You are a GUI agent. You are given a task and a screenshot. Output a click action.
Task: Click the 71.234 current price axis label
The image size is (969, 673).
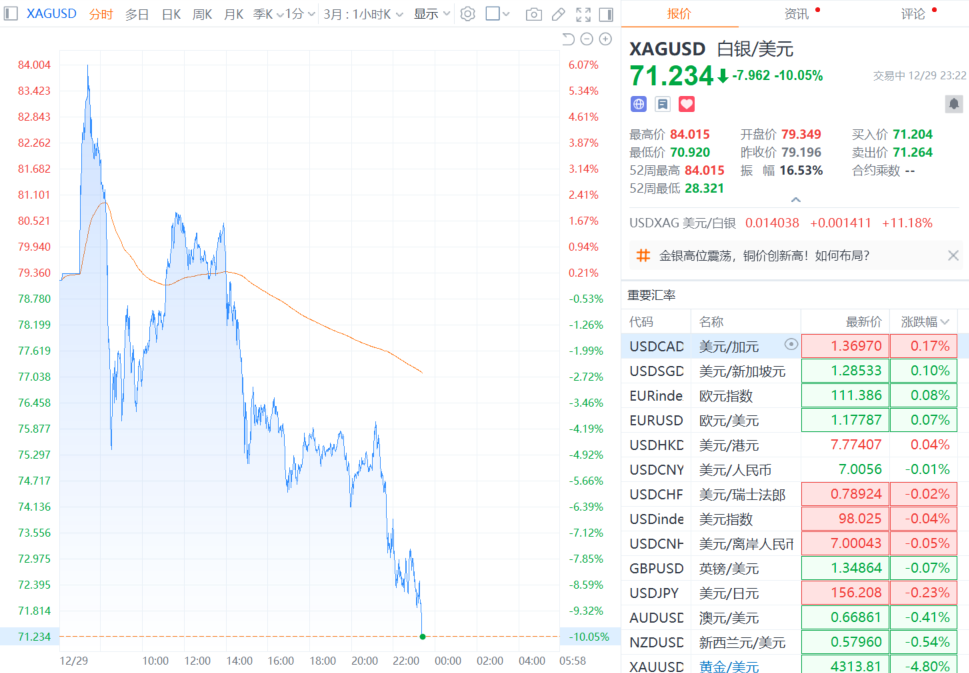pos(34,637)
